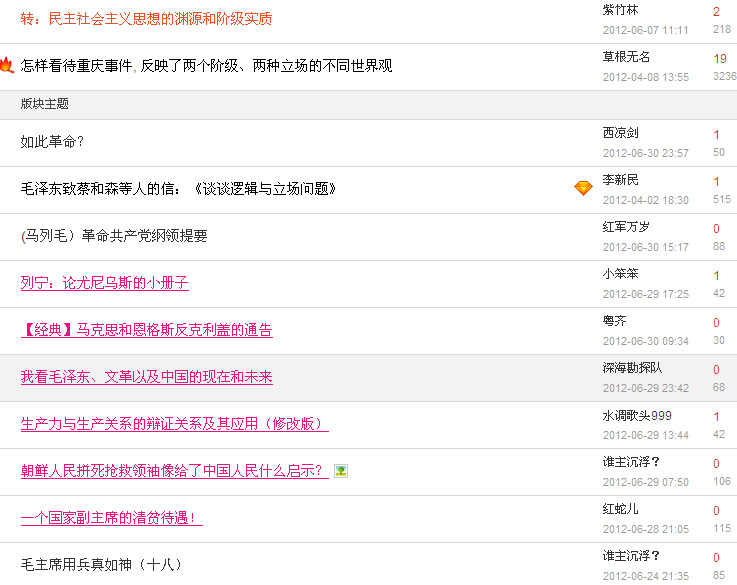Image resolution: width=737 pixels, height=585 pixels.
Task: Open (马列毛）革命共产党纲领提要 thread
Action: click(114, 236)
